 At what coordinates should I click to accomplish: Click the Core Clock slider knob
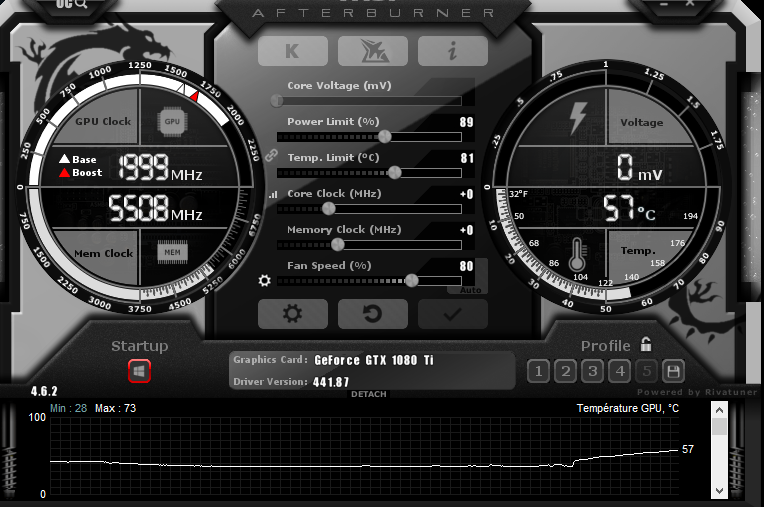[329, 208]
